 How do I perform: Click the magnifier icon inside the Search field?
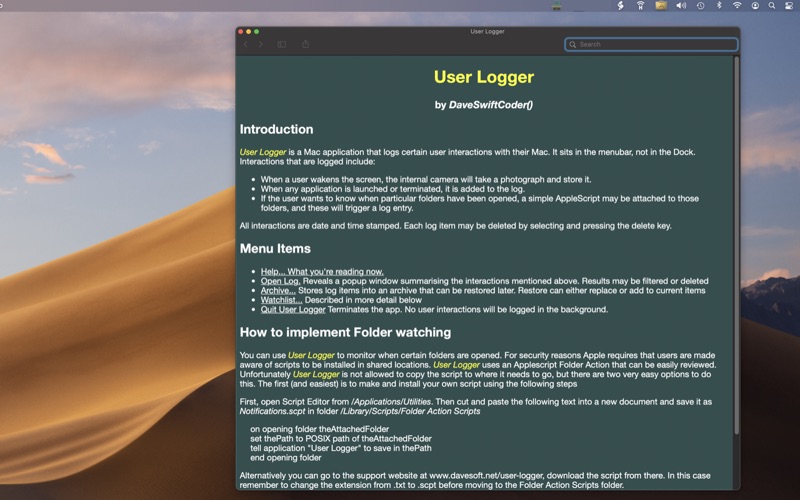(x=572, y=44)
